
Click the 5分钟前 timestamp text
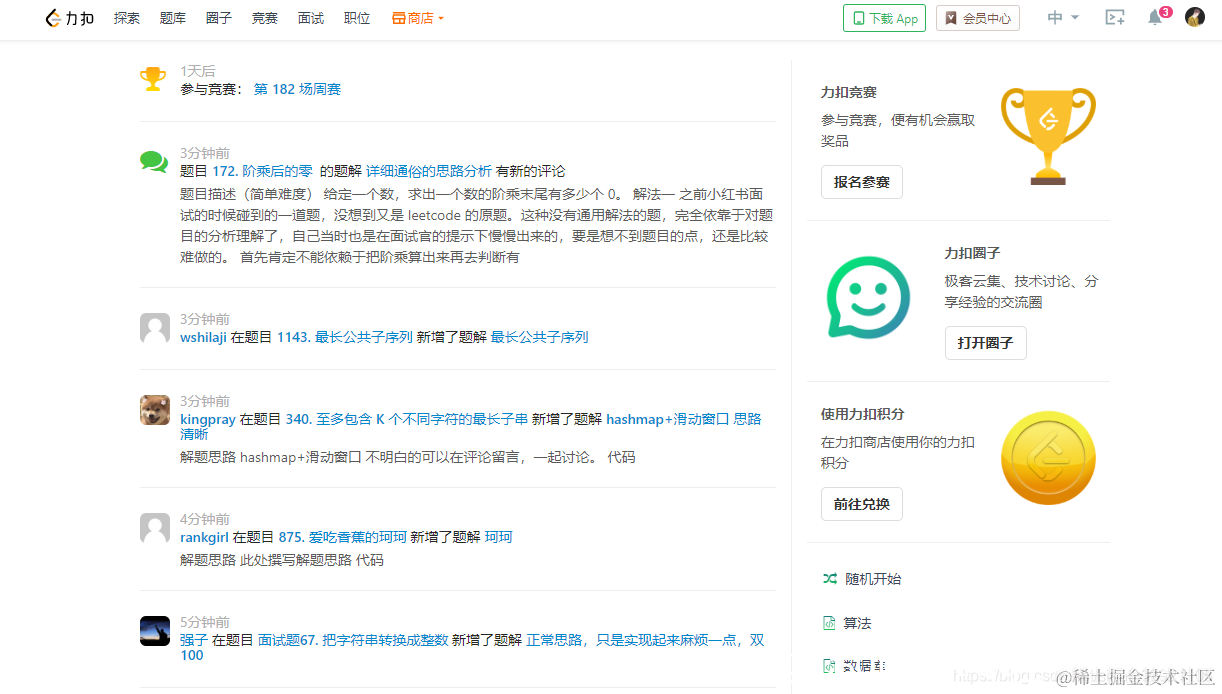tap(205, 622)
